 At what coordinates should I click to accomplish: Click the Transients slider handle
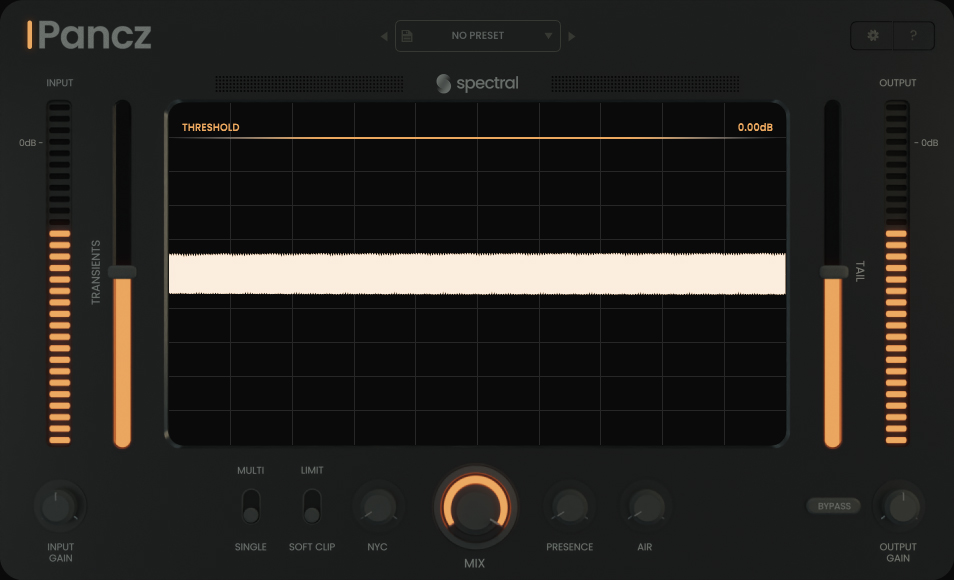pos(122,272)
